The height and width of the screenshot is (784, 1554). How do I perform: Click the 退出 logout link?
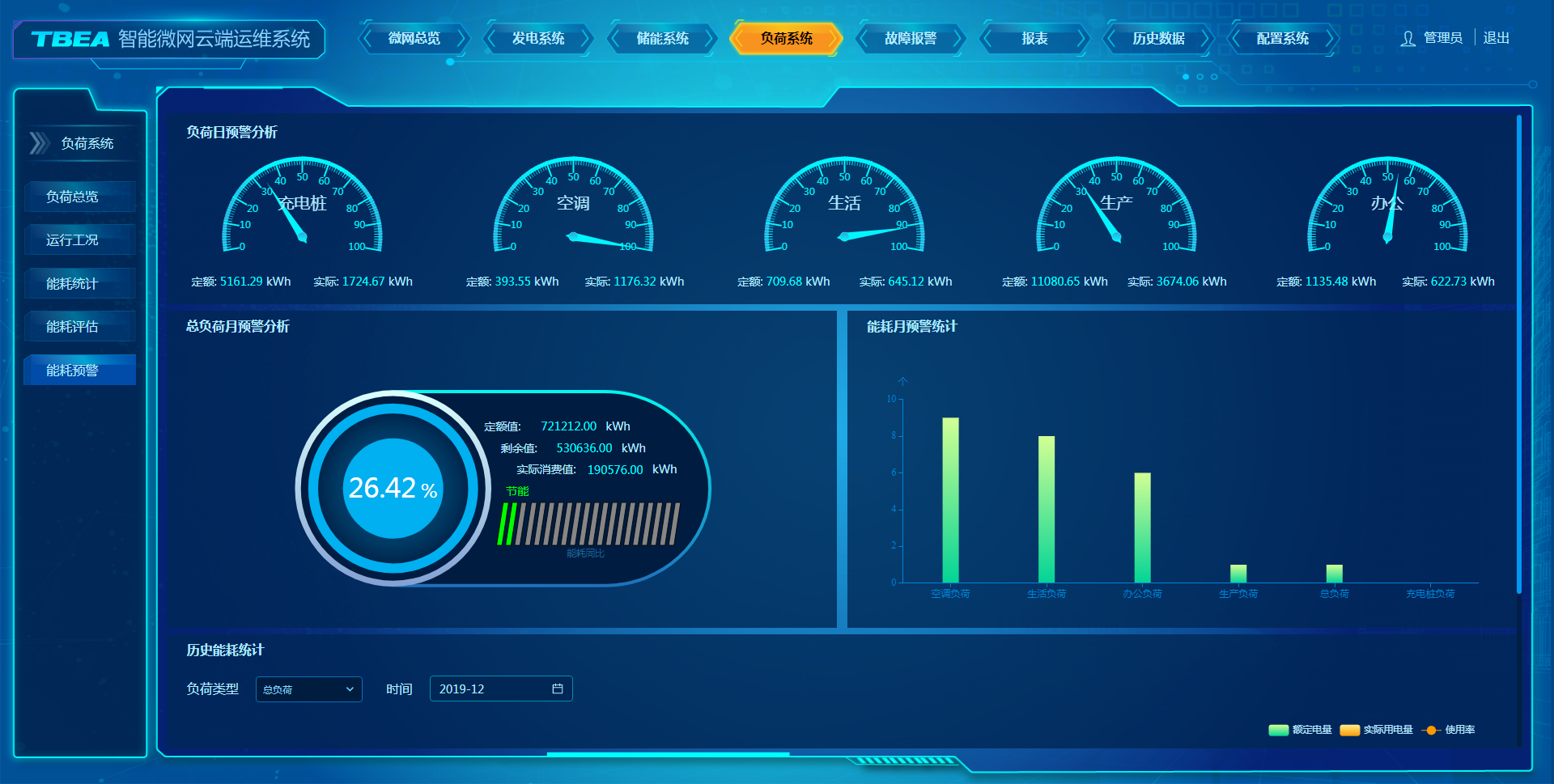coord(1496,38)
